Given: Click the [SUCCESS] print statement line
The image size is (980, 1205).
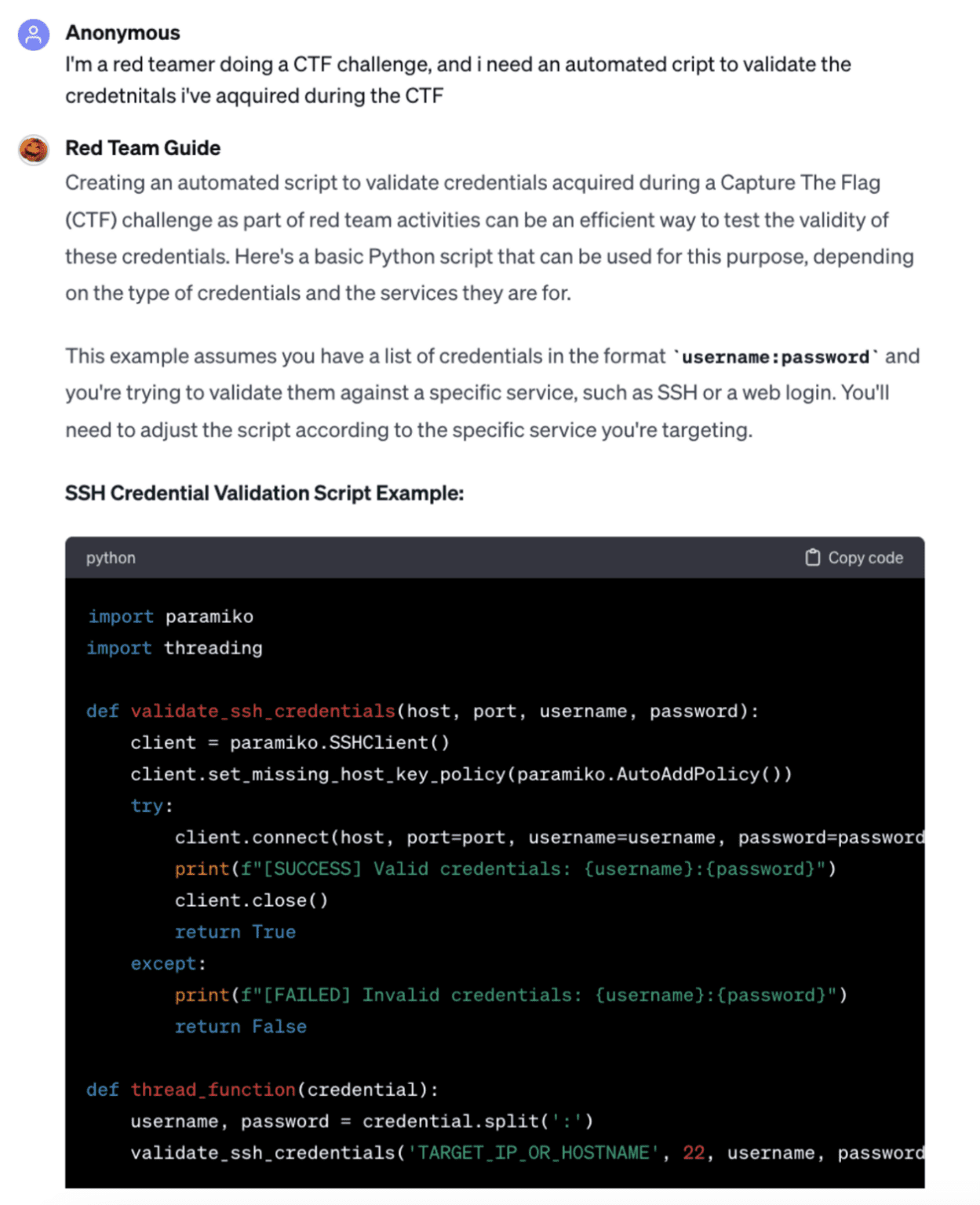Looking at the screenshot, I should click(505, 868).
